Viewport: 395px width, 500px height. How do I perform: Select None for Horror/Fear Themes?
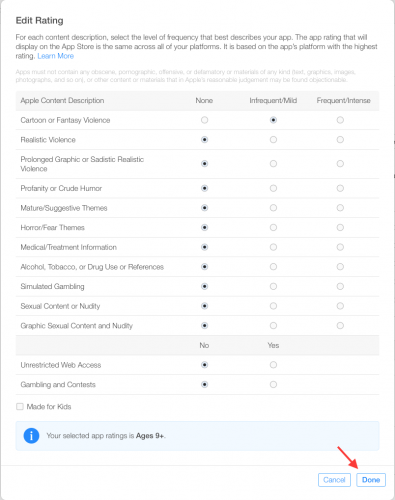204,228
